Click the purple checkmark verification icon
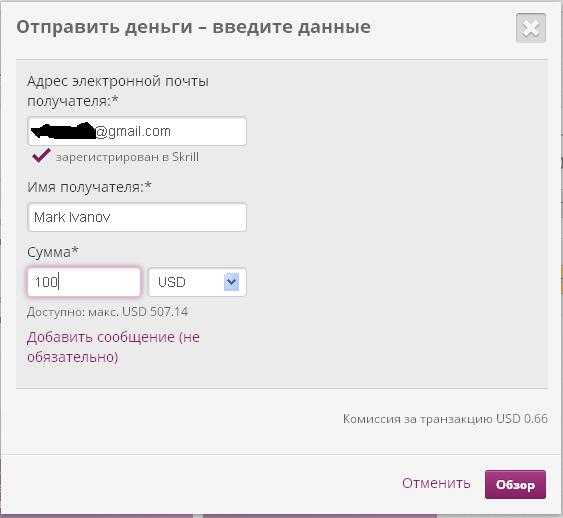 41,155
